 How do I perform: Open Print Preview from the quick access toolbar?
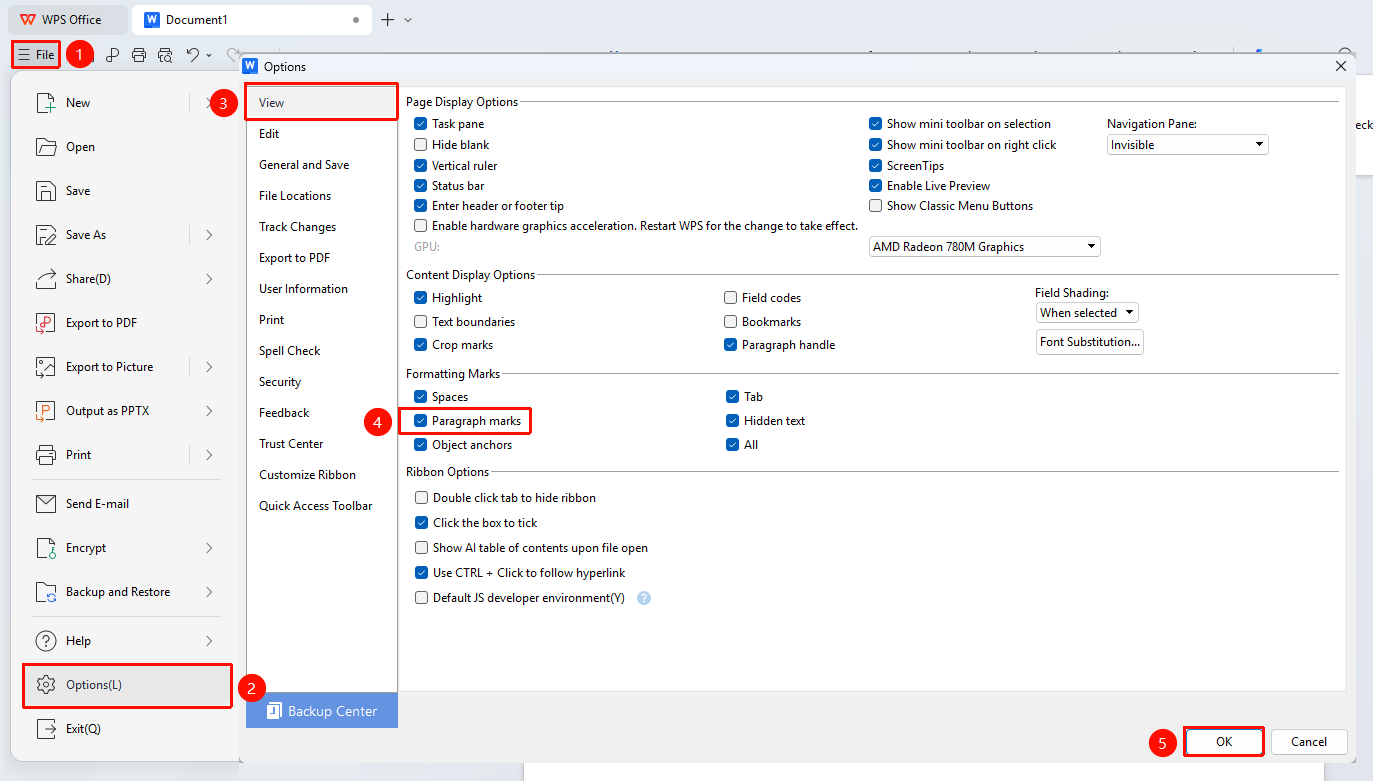165,55
